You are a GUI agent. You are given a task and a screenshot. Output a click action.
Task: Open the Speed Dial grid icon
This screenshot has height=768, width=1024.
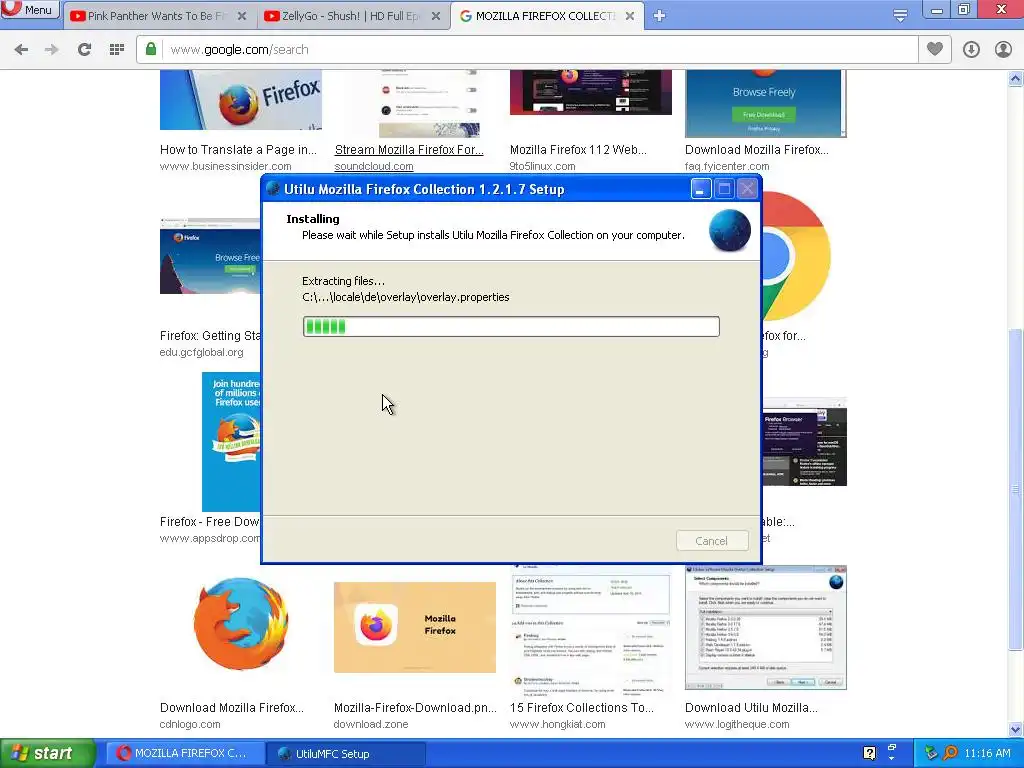tap(117, 50)
